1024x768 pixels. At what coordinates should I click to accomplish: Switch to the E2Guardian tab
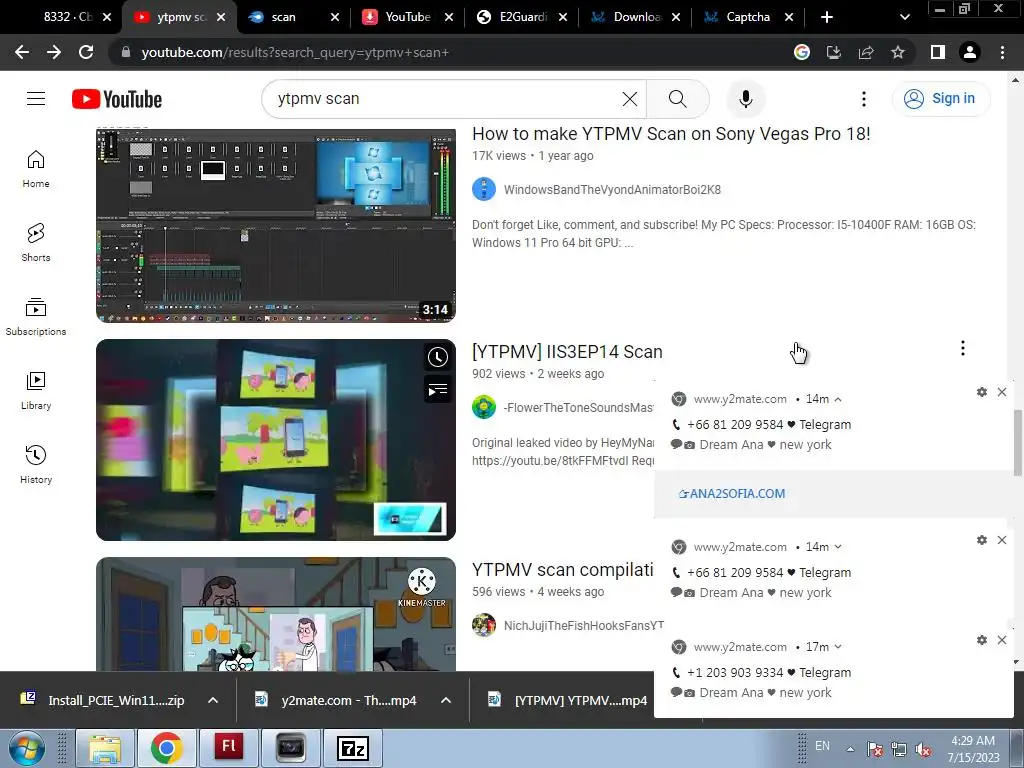click(520, 17)
